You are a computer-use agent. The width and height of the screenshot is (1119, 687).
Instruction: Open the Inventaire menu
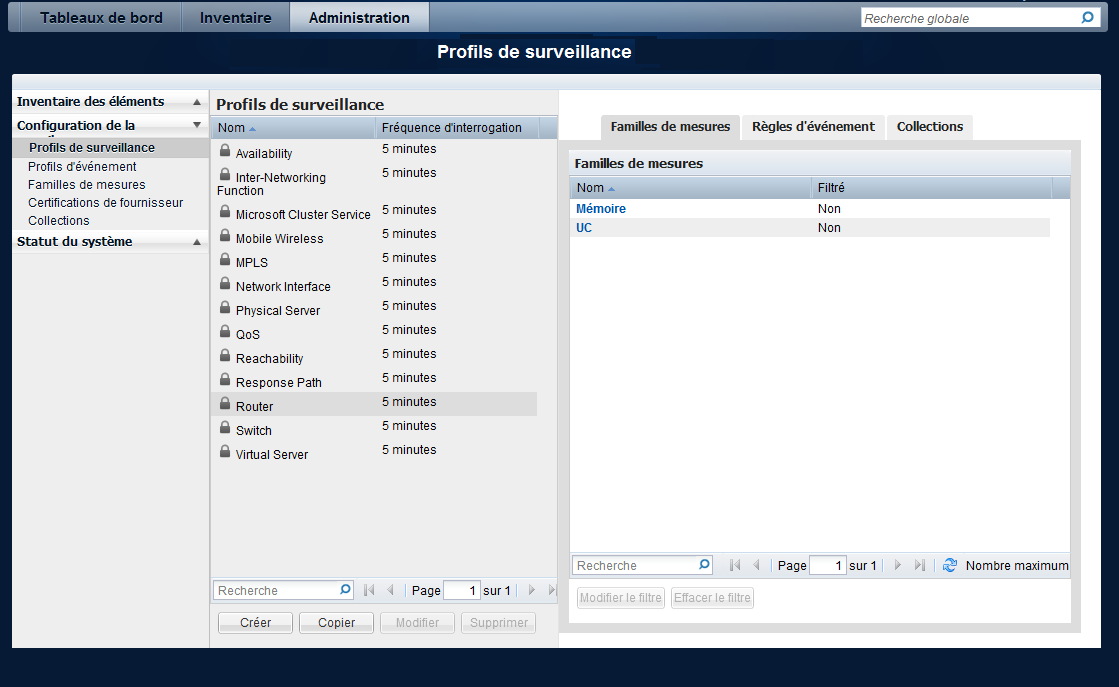[236, 18]
